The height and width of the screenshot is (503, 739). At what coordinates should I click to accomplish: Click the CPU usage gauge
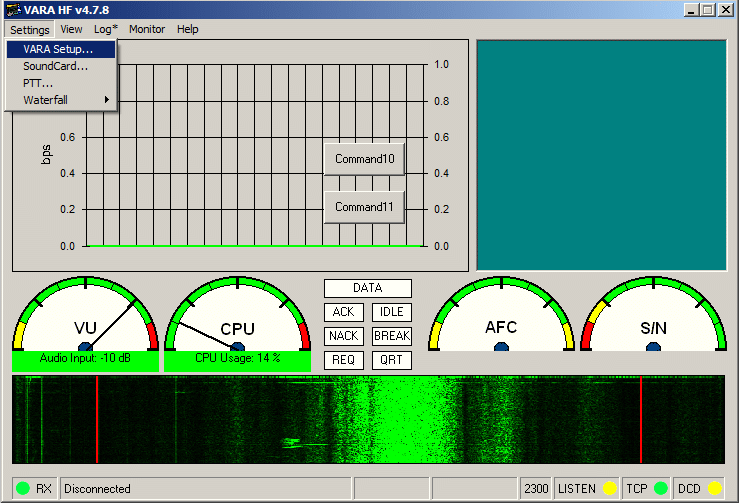point(237,315)
